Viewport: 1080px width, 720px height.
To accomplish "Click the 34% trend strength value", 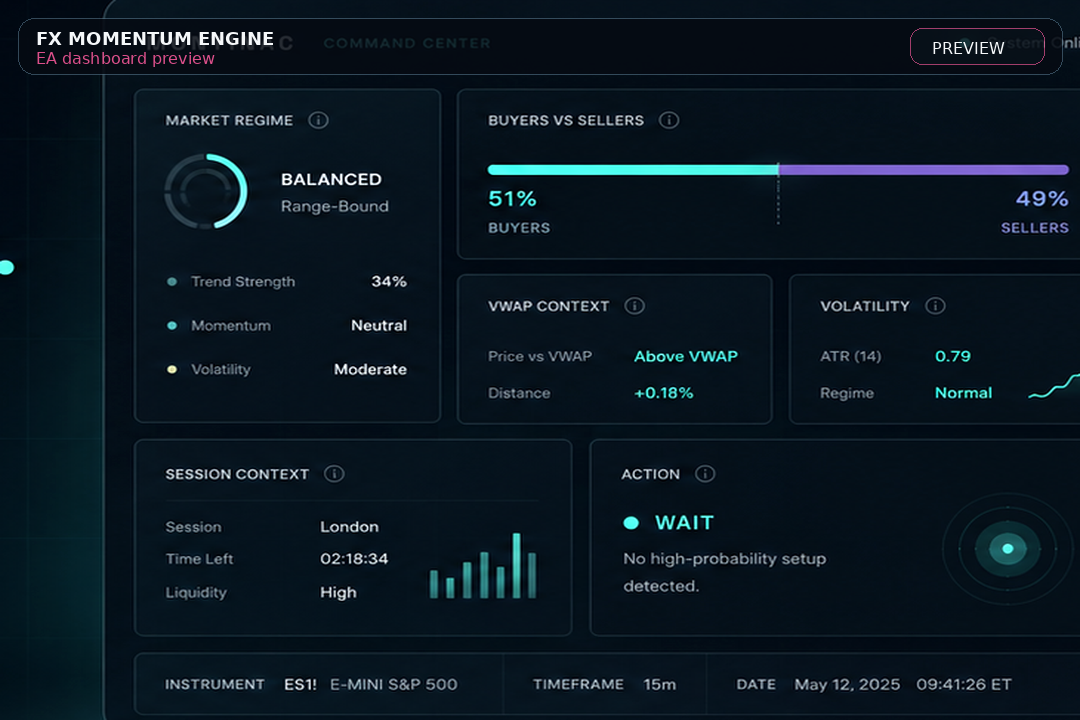I will point(389,281).
